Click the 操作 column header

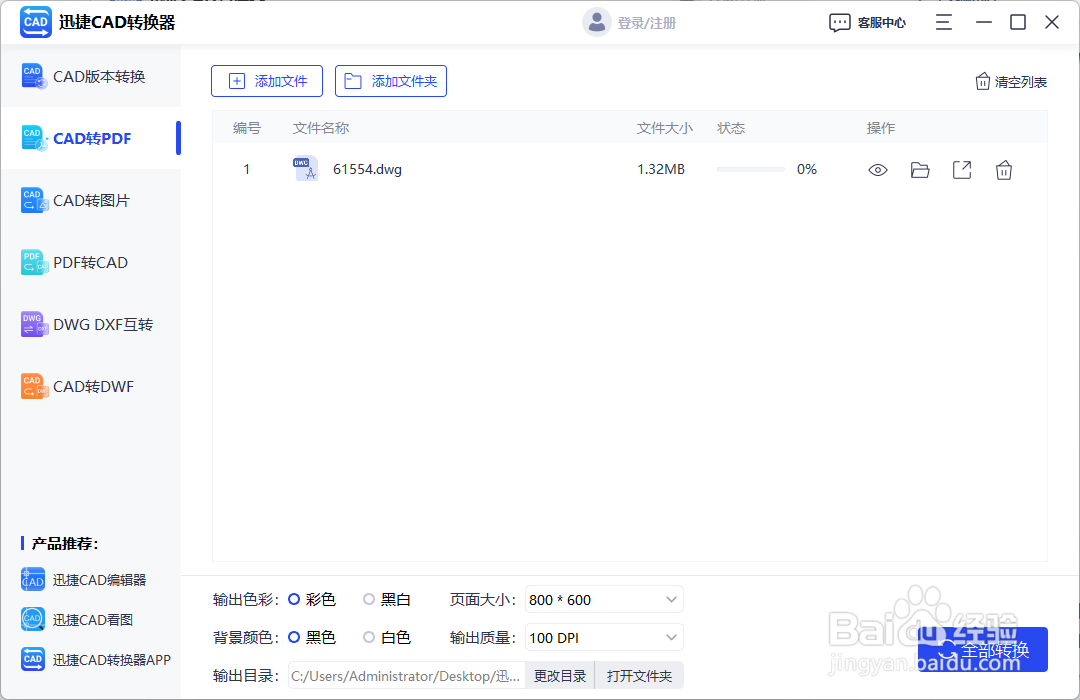pyautogui.click(x=881, y=128)
